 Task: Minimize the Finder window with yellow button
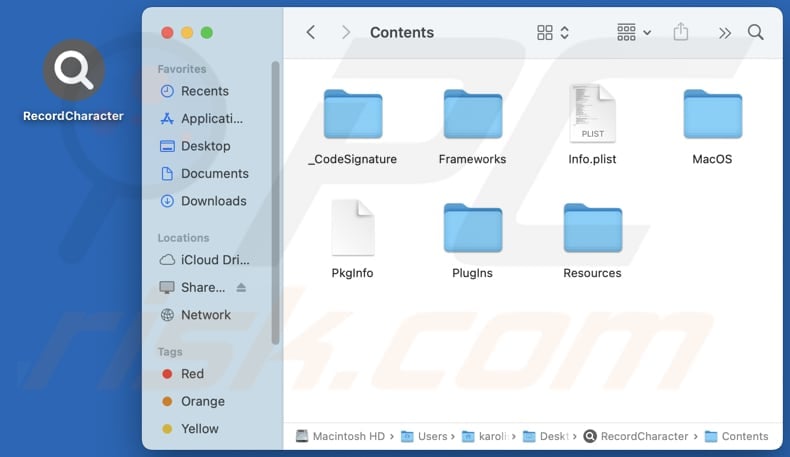[x=187, y=33]
